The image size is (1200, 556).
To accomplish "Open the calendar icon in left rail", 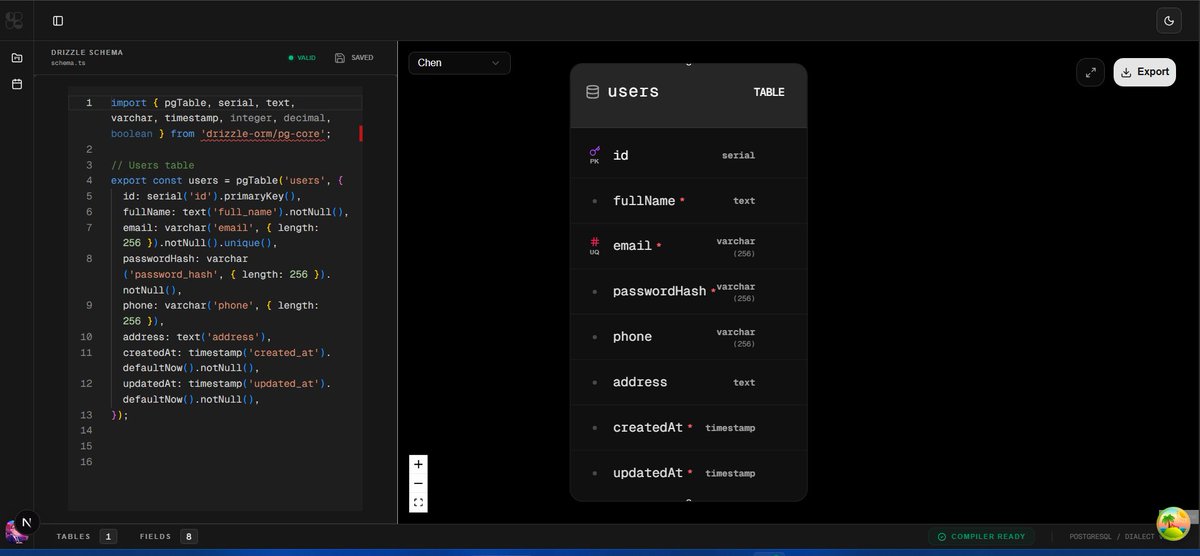I will pyautogui.click(x=17, y=84).
